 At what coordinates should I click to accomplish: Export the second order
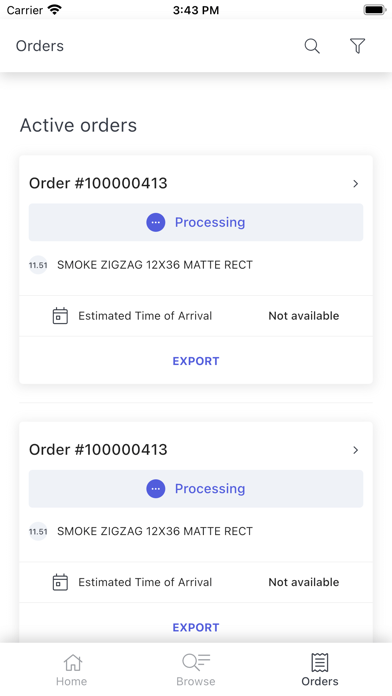[x=196, y=627]
